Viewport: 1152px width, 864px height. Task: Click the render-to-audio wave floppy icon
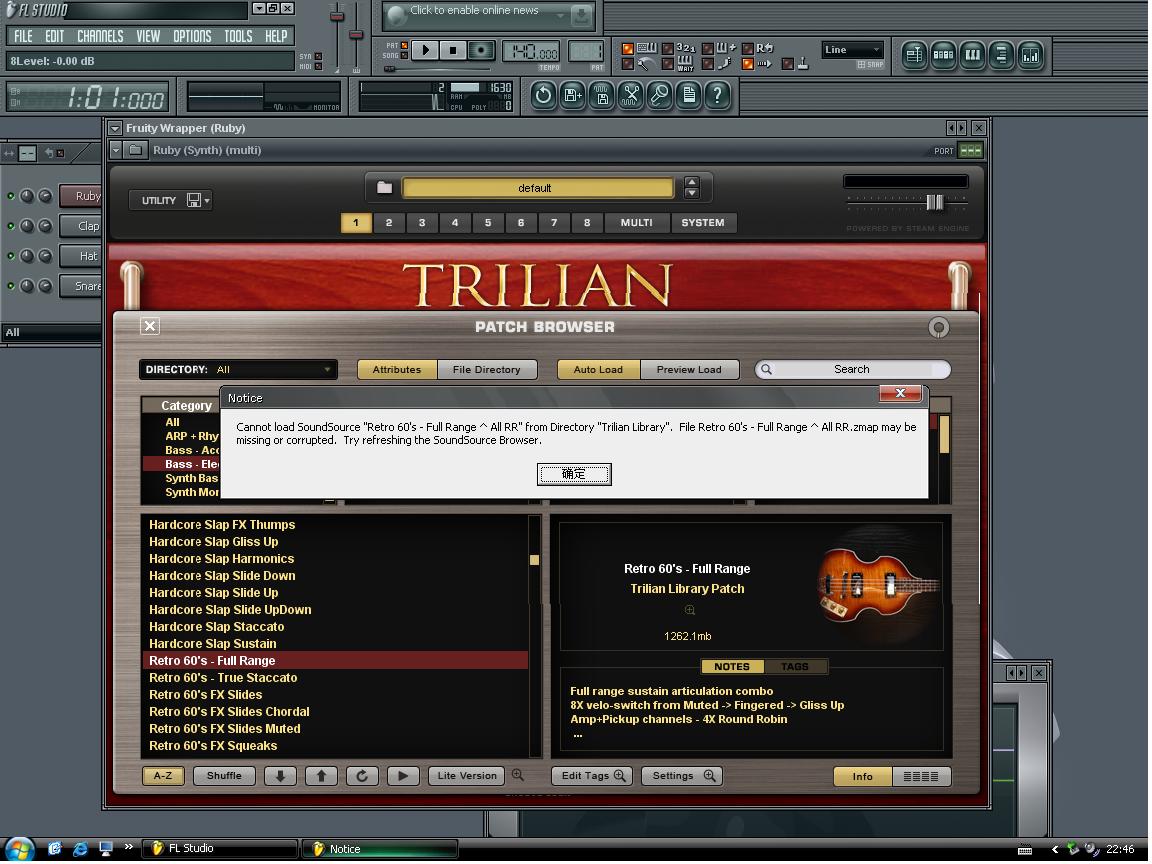point(602,95)
